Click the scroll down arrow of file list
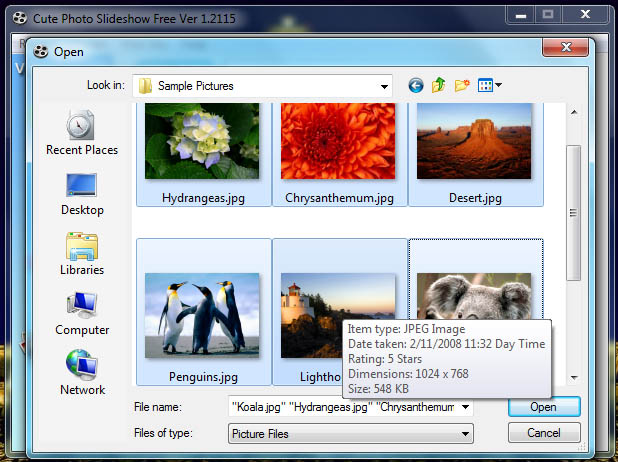 (574, 378)
